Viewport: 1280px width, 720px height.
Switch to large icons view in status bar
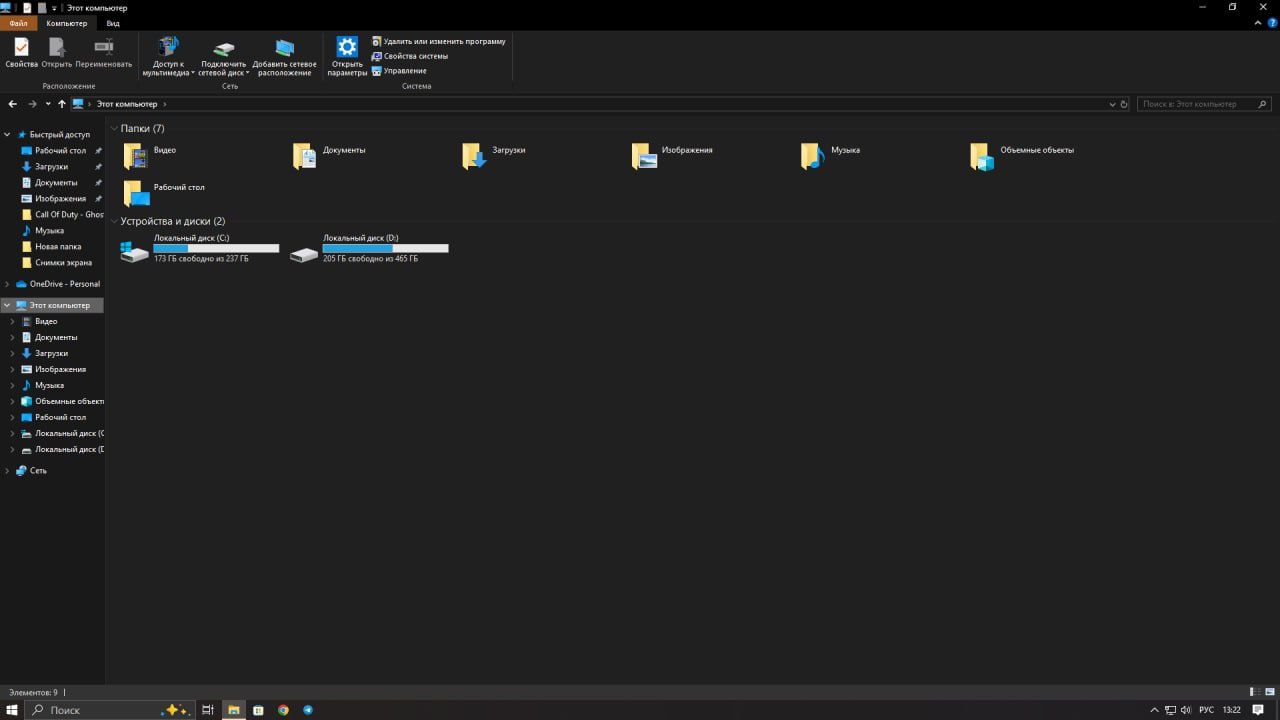1270,692
